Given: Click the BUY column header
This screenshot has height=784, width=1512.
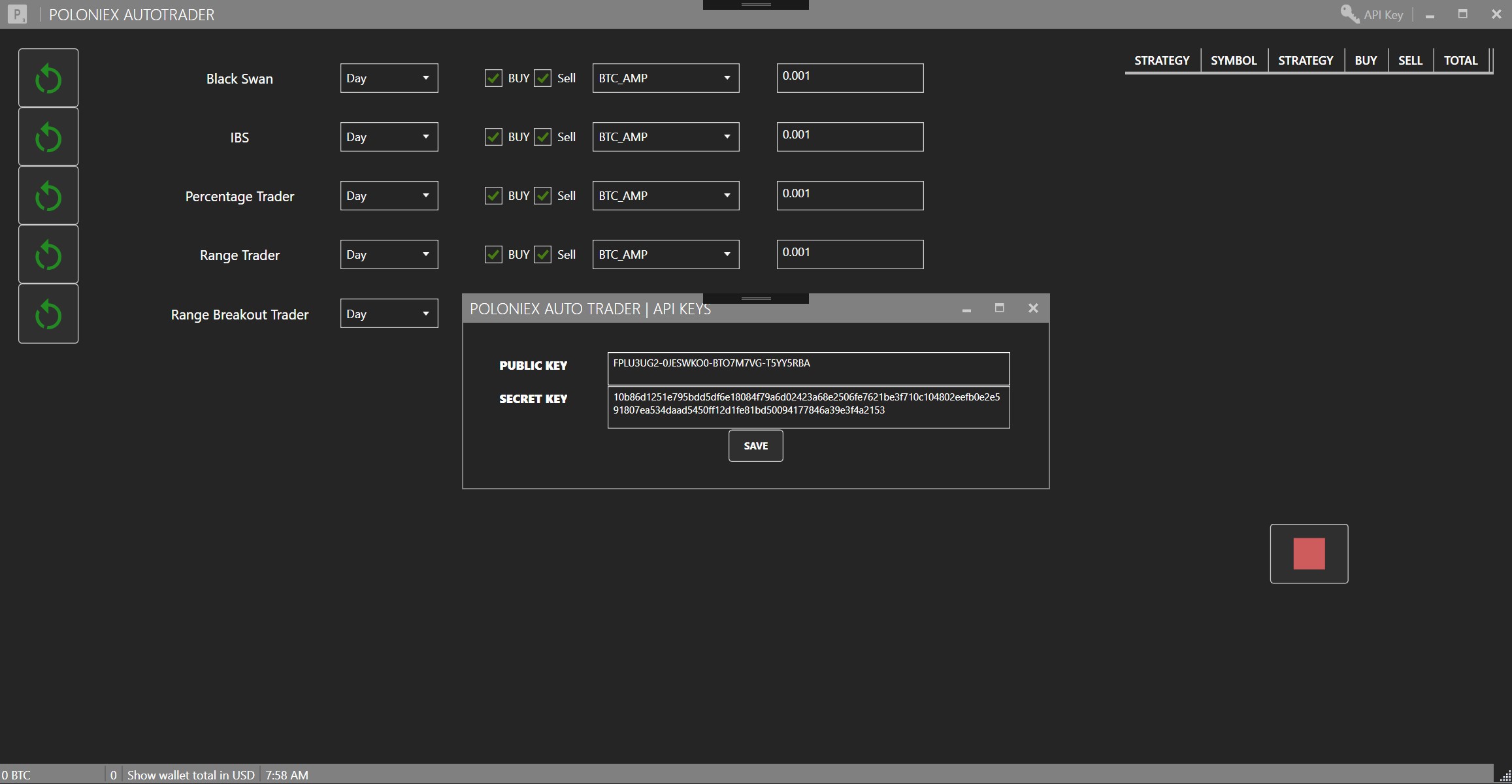Looking at the screenshot, I should click(x=1366, y=61).
